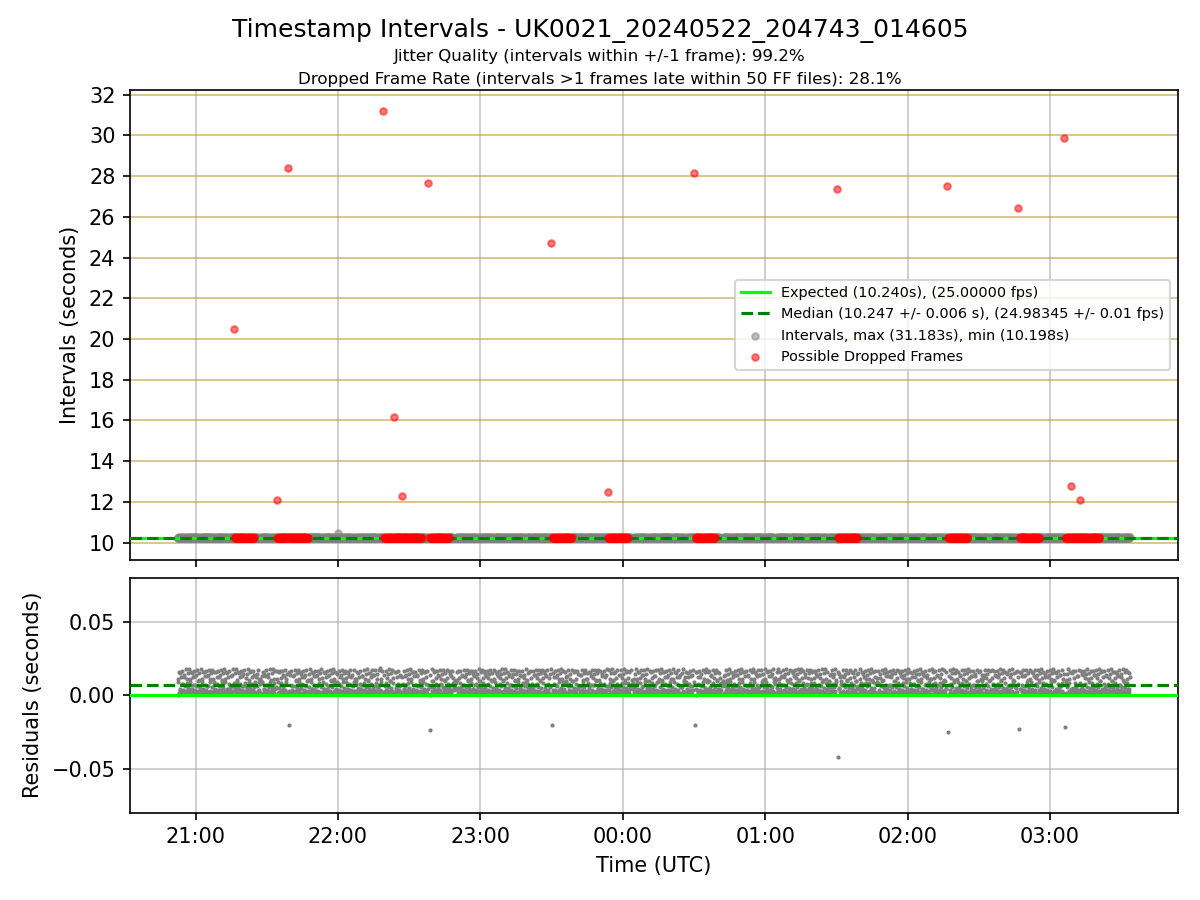Viewport: 1200px width, 900px height.
Task: Select the 'Dropped Frame Rate' subtitle line reading 28.1%
Action: click(x=600, y=78)
